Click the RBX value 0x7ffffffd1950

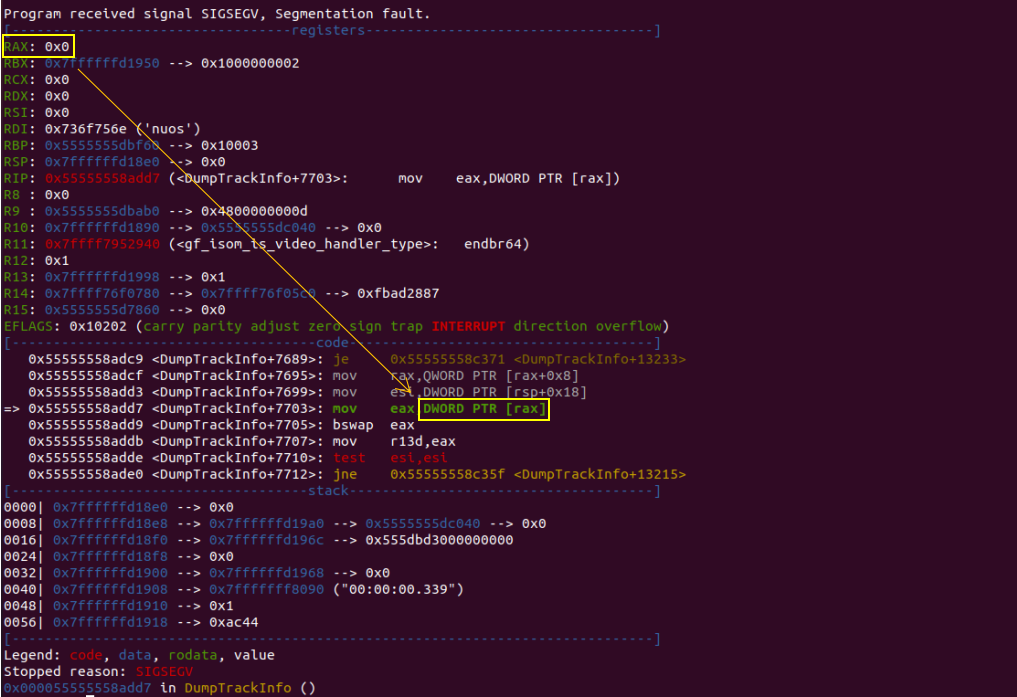[x=102, y=63]
